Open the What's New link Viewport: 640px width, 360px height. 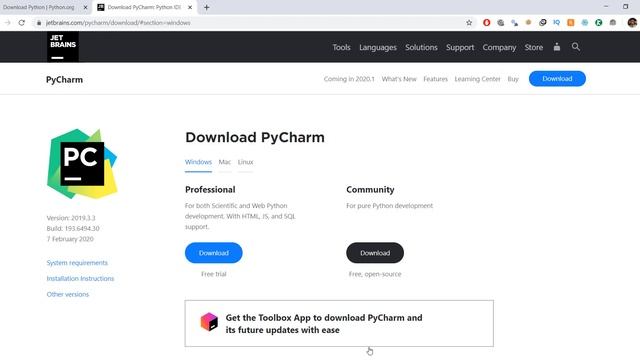pos(399,79)
